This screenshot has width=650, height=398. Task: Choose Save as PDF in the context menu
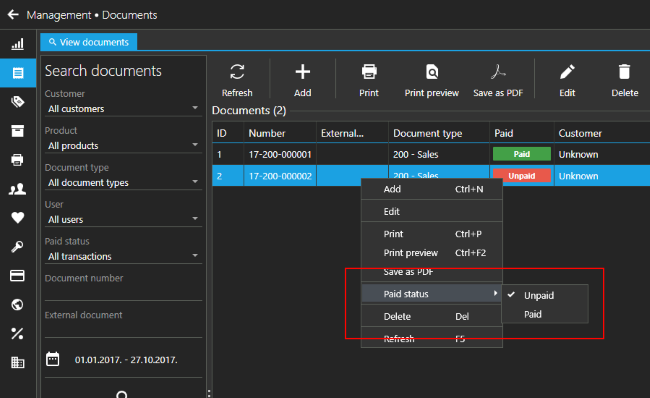point(432,272)
